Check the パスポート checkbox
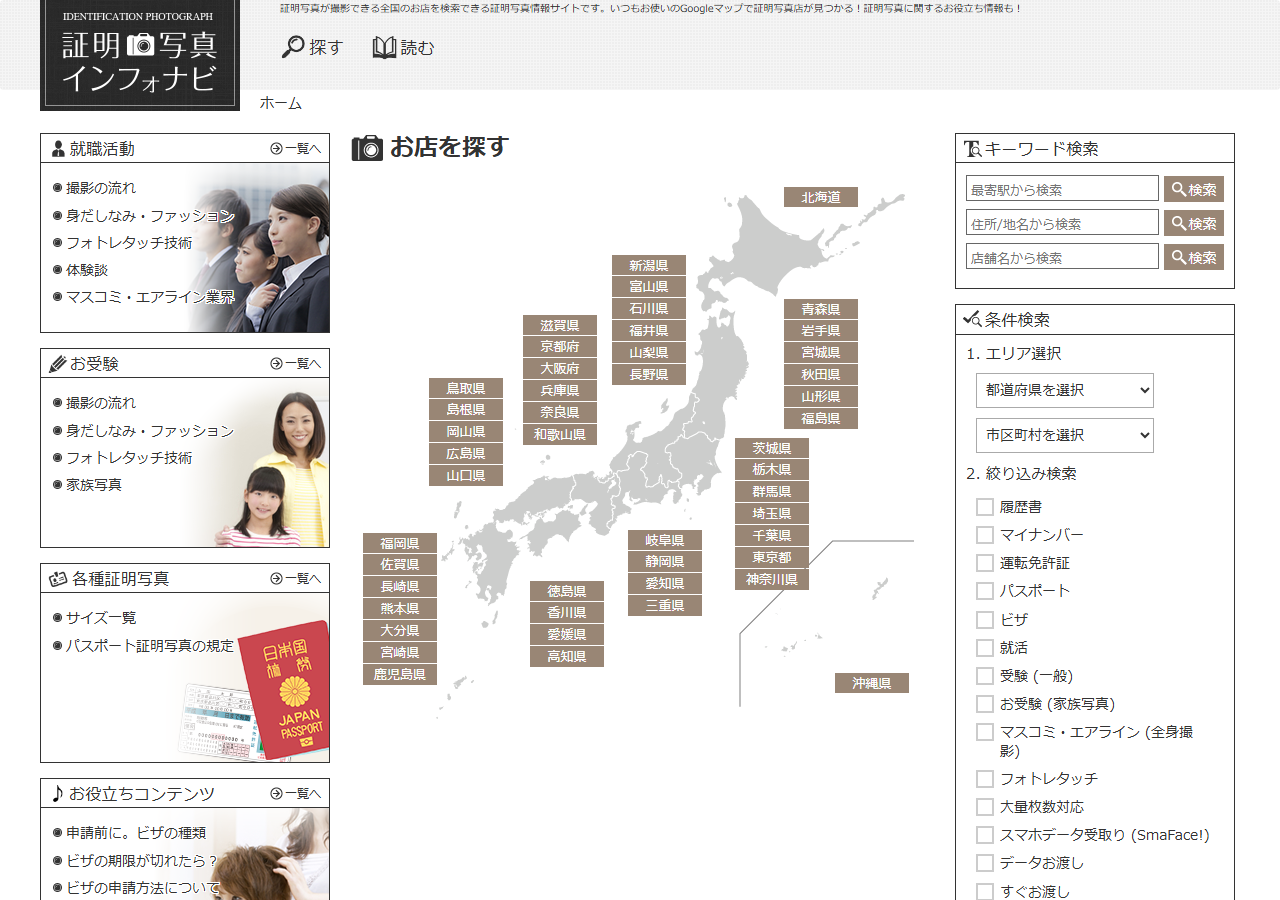The height and width of the screenshot is (900, 1280). click(x=985, y=591)
